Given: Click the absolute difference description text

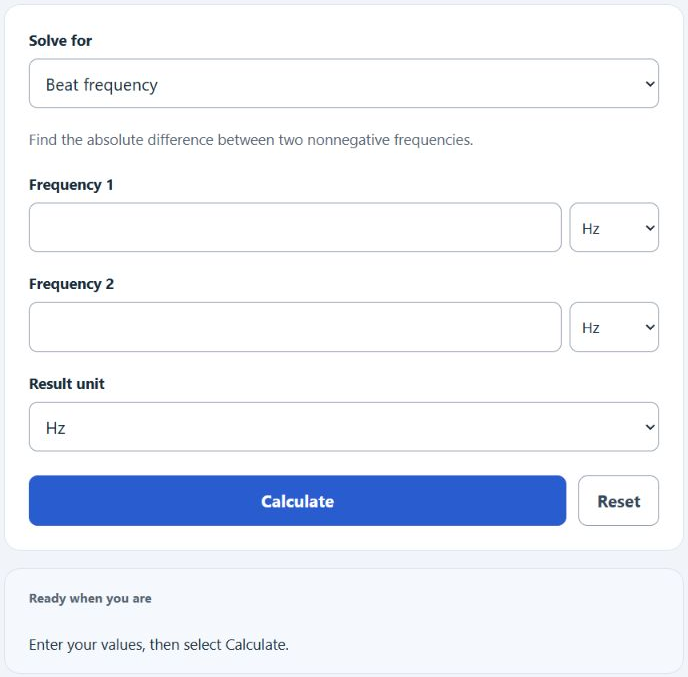Looking at the screenshot, I should [x=251, y=140].
